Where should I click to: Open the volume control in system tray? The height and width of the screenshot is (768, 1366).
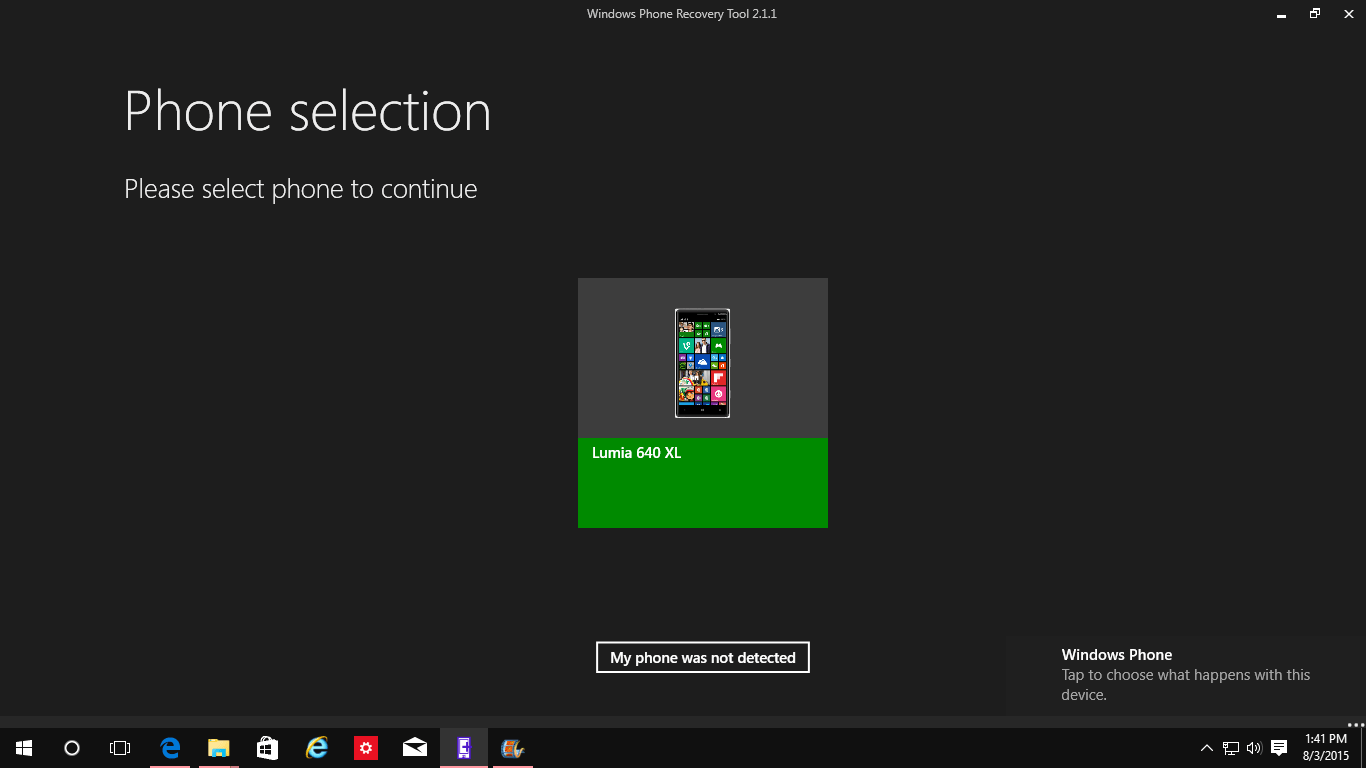tap(1253, 747)
